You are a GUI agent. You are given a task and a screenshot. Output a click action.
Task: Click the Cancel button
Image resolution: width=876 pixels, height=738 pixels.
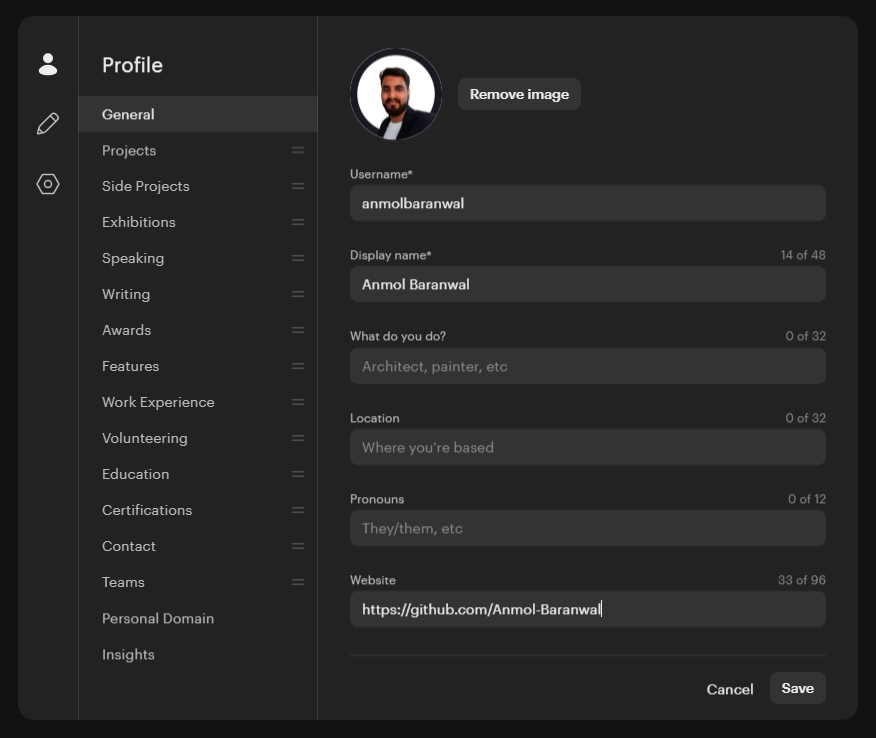pos(730,689)
